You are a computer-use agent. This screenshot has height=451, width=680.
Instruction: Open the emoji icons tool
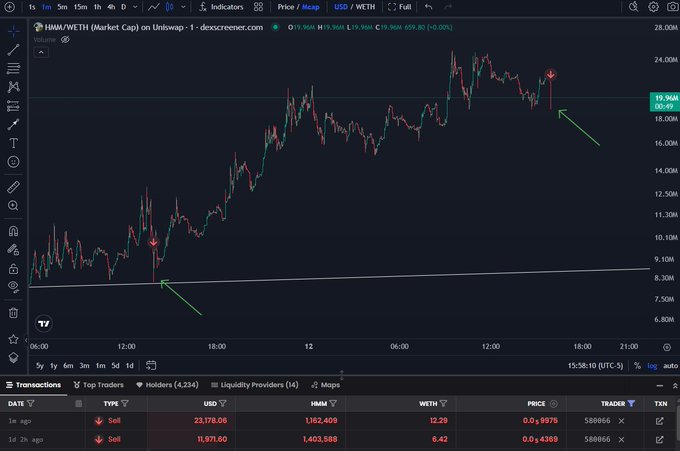[13, 162]
